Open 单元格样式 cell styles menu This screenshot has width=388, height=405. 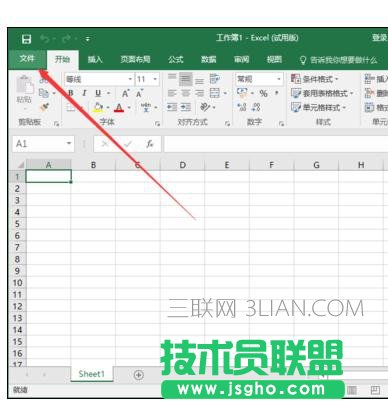(x=319, y=107)
